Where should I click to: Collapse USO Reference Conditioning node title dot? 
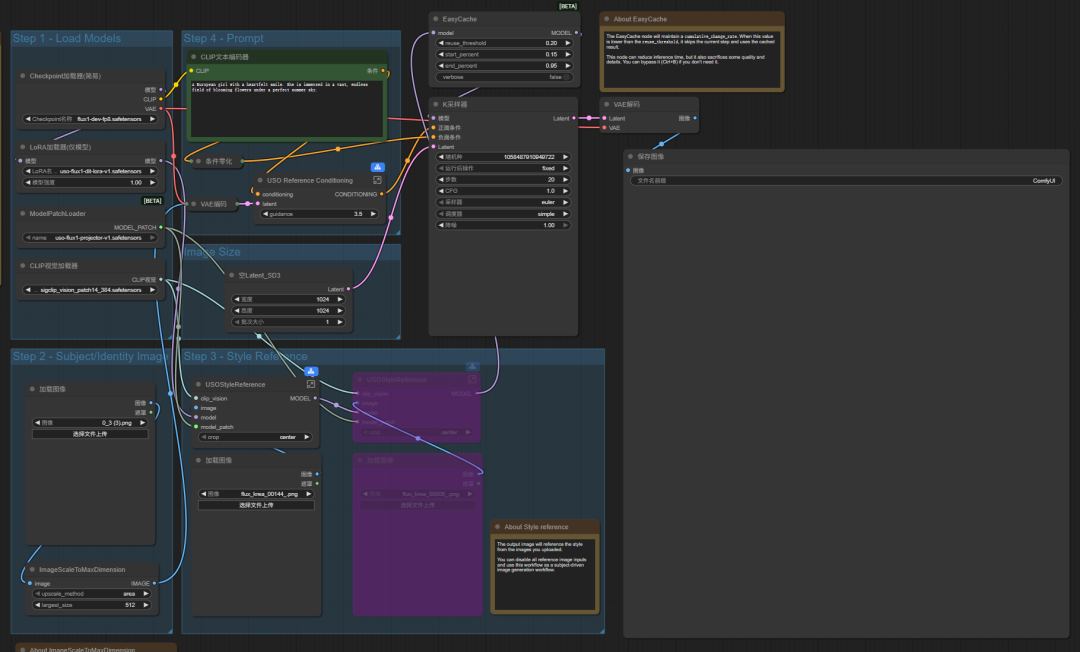point(260,180)
